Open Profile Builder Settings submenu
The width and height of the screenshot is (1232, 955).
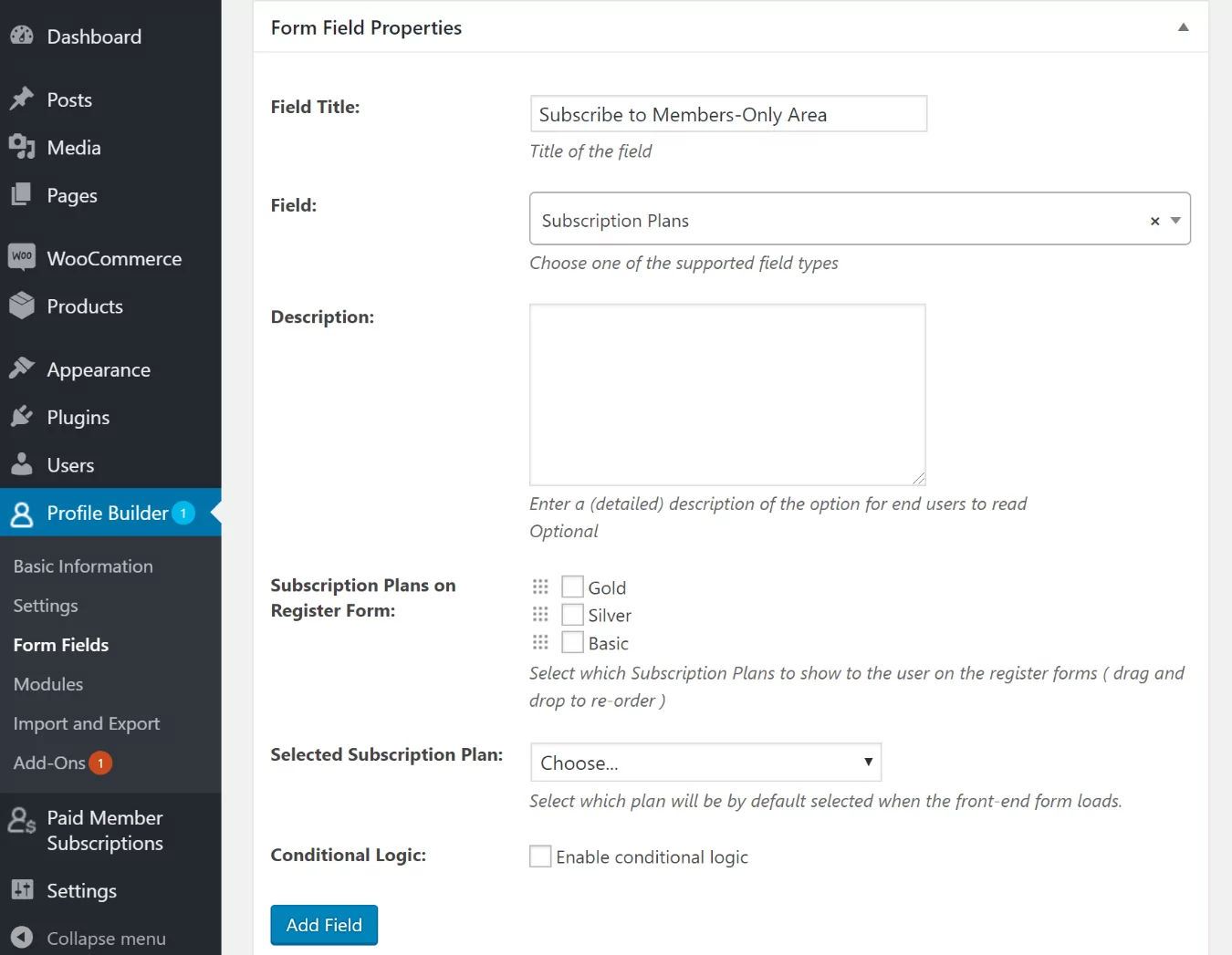tap(46, 605)
